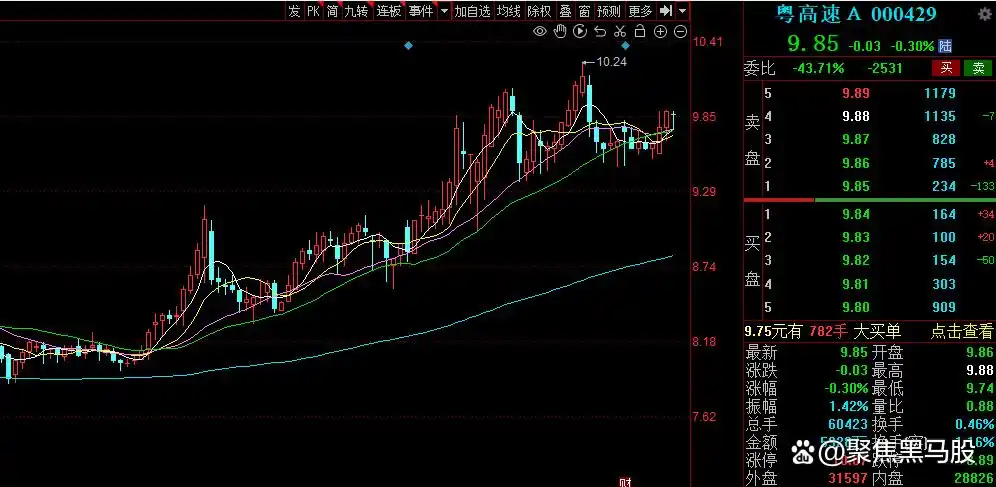The image size is (996, 487).
Task: Open the dropdown at toolbar's far right
Action: point(683,11)
